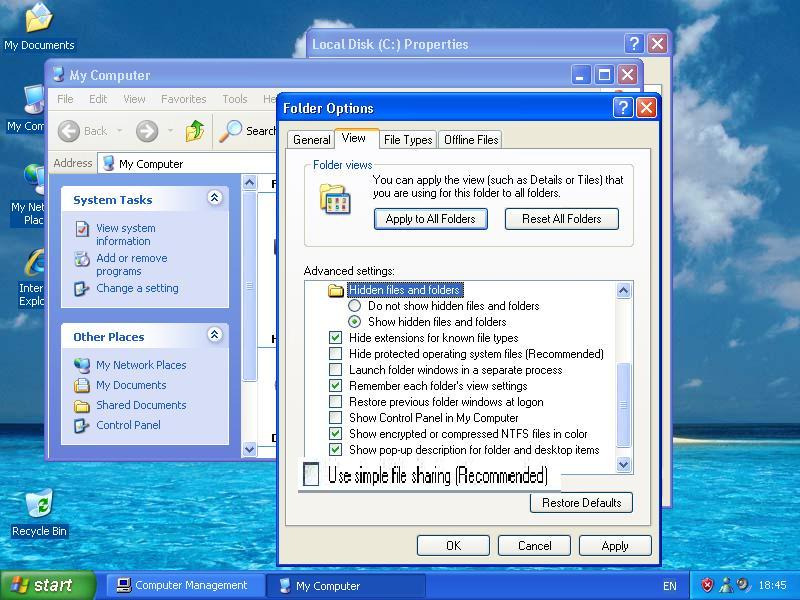The height and width of the screenshot is (600, 800).
Task: Click the Up folder toolbar icon
Action: pos(195,131)
